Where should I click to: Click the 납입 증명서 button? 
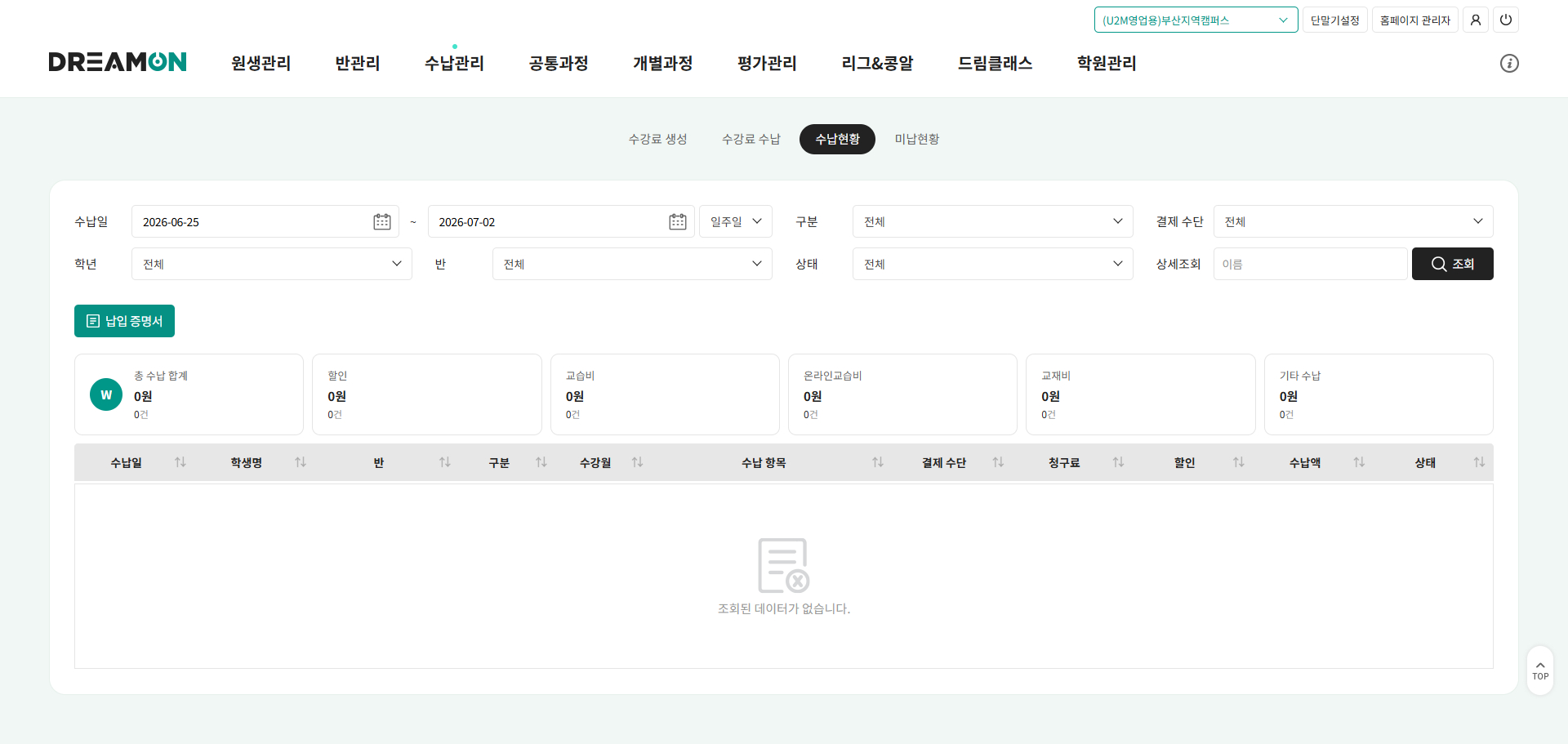(x=124, y=321)
